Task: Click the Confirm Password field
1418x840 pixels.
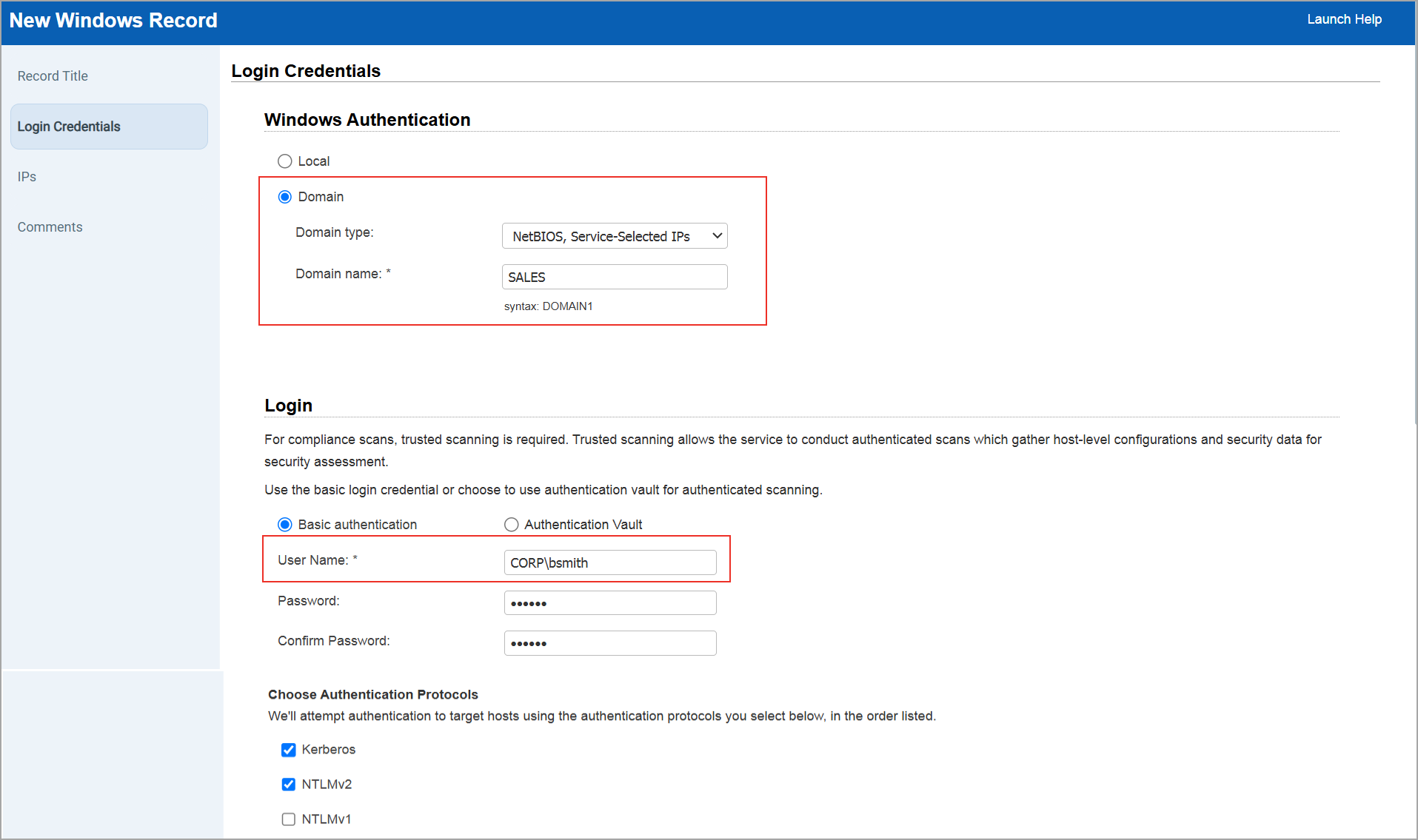Action: pos(609,642)
